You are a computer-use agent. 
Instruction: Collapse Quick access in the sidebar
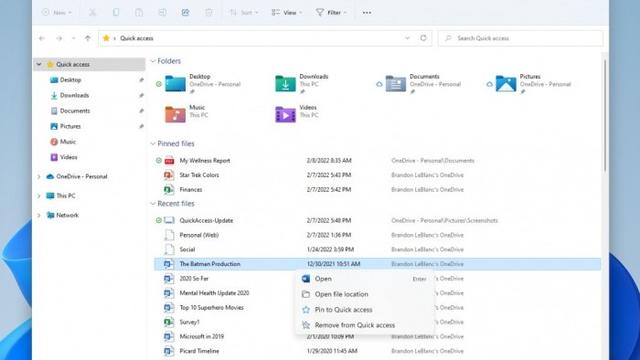tap(39, 64)
